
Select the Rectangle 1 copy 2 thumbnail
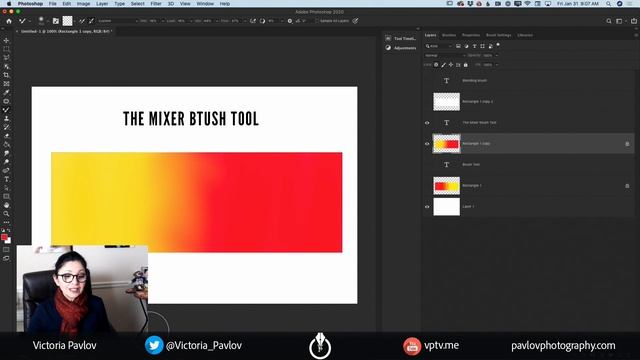point(446,102)
